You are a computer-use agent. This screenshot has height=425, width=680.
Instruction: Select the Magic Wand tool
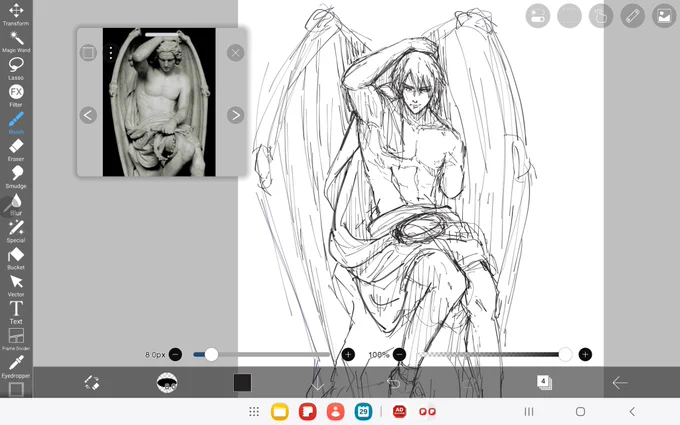[x=16, y=42]
